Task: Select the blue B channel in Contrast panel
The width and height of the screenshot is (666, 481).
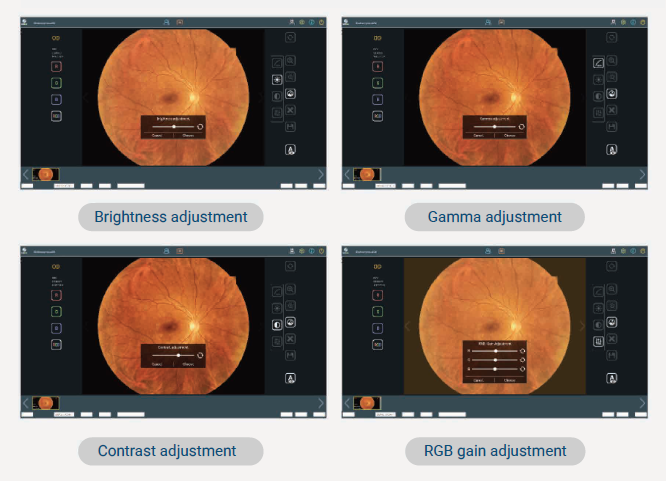Action: (56, 328)
